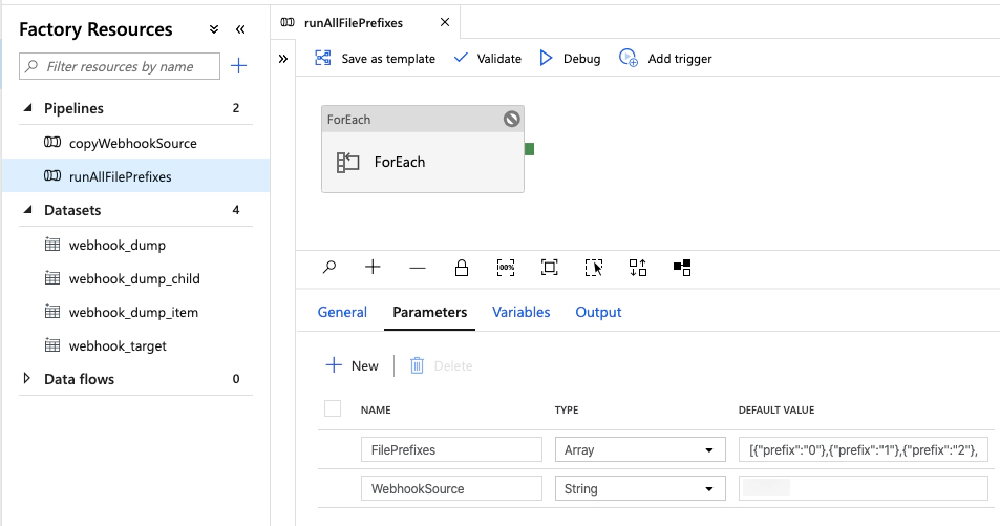
Task: Open the webhook_dump_child dataset
Action: tap(134, 279)
